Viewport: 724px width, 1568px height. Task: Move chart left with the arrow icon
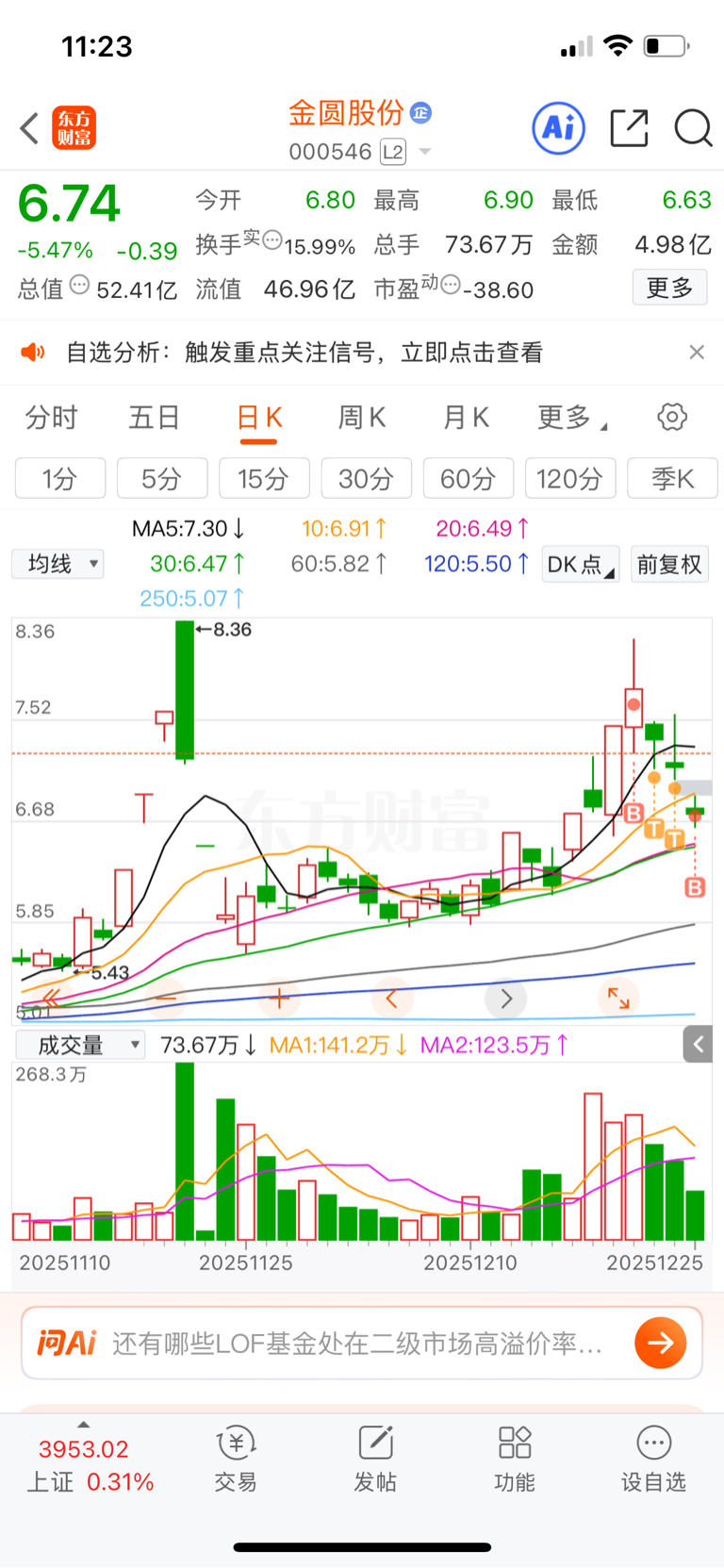(x=392, y=998)
